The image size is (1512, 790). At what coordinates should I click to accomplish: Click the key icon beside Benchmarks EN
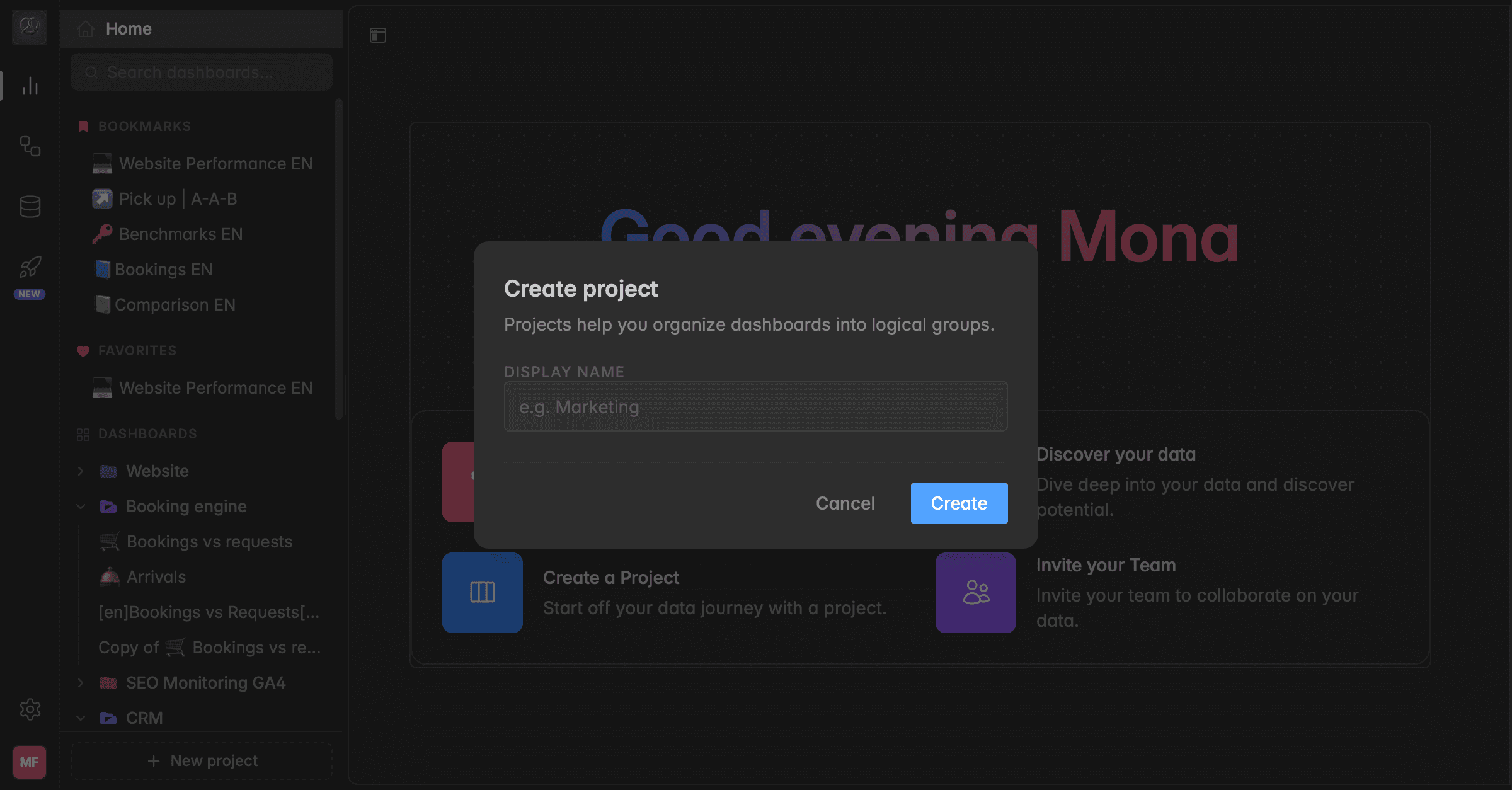click(102, 234)
